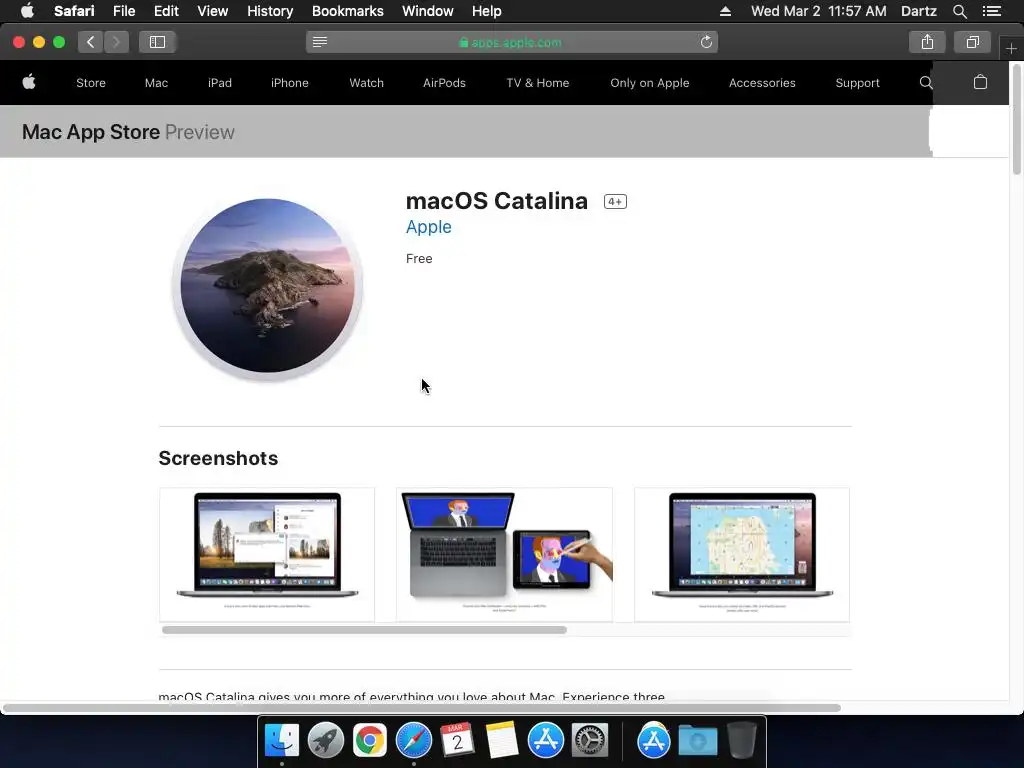
Task: Click the Mac App Store Preview heading
Action: point(128,132)
